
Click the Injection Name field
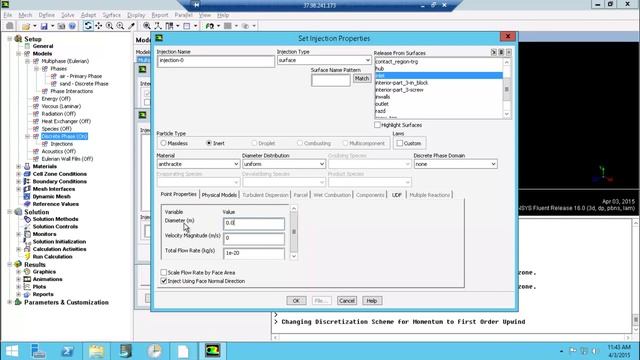pos(216,61)
